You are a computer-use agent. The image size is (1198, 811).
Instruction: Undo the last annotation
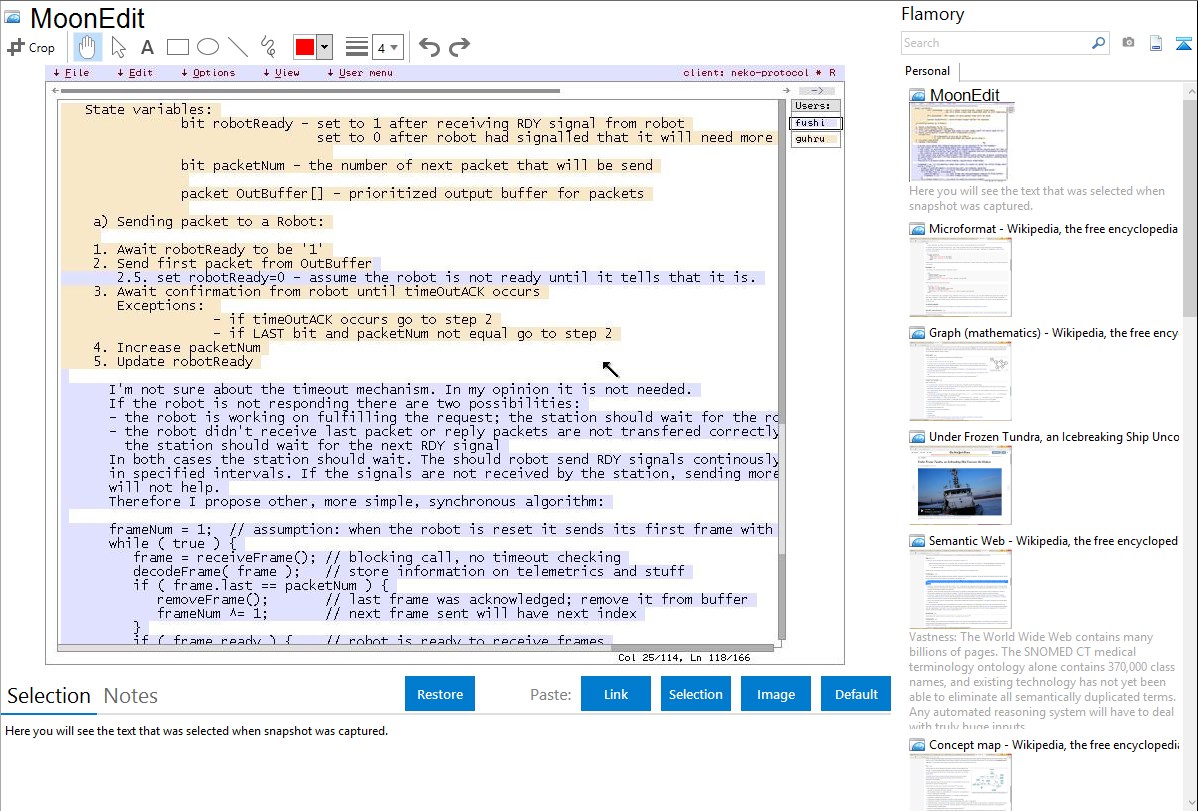[x=429, y=47]
